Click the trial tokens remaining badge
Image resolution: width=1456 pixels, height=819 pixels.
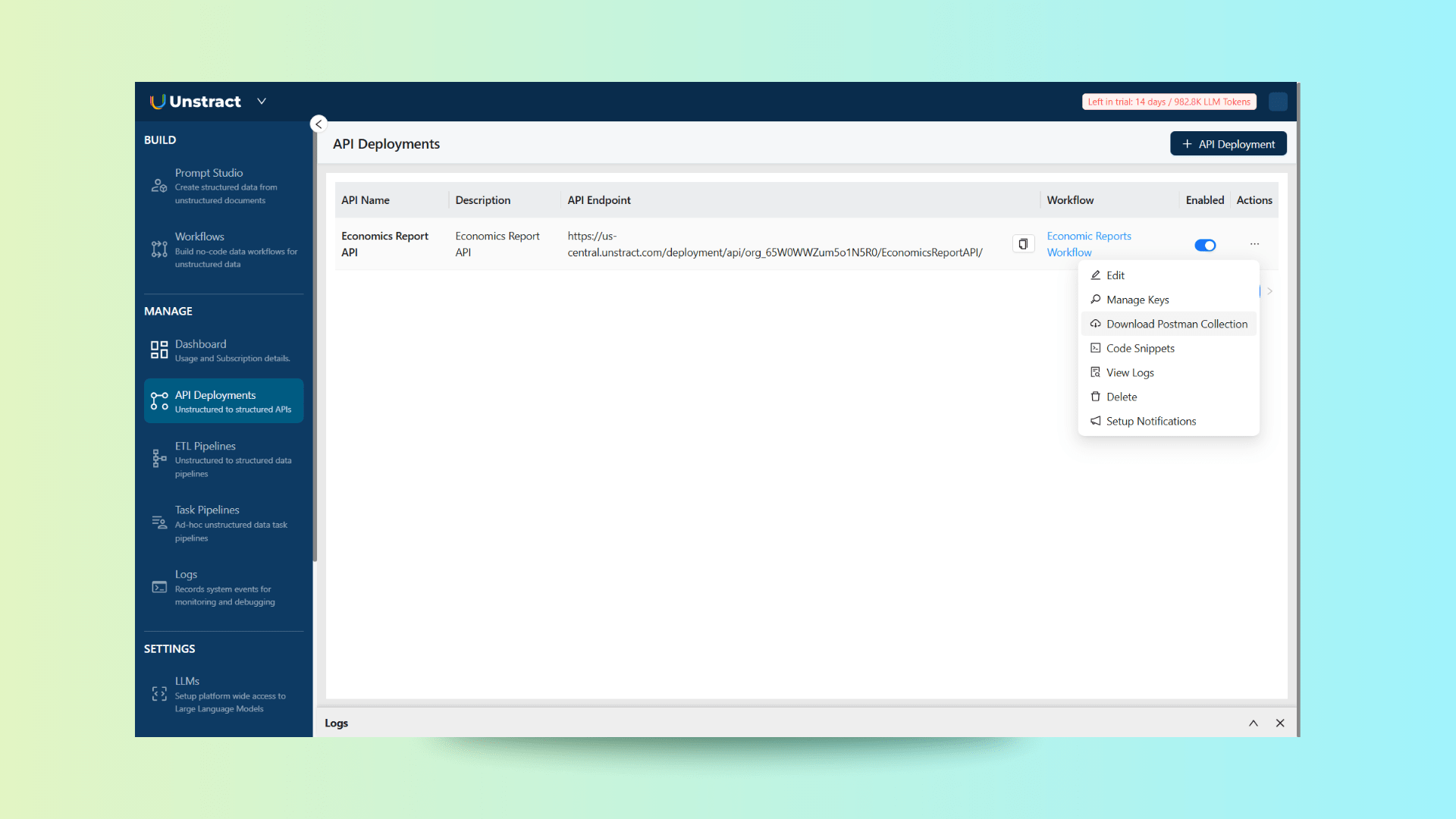pyautogui.click(x=1168, y=101)
